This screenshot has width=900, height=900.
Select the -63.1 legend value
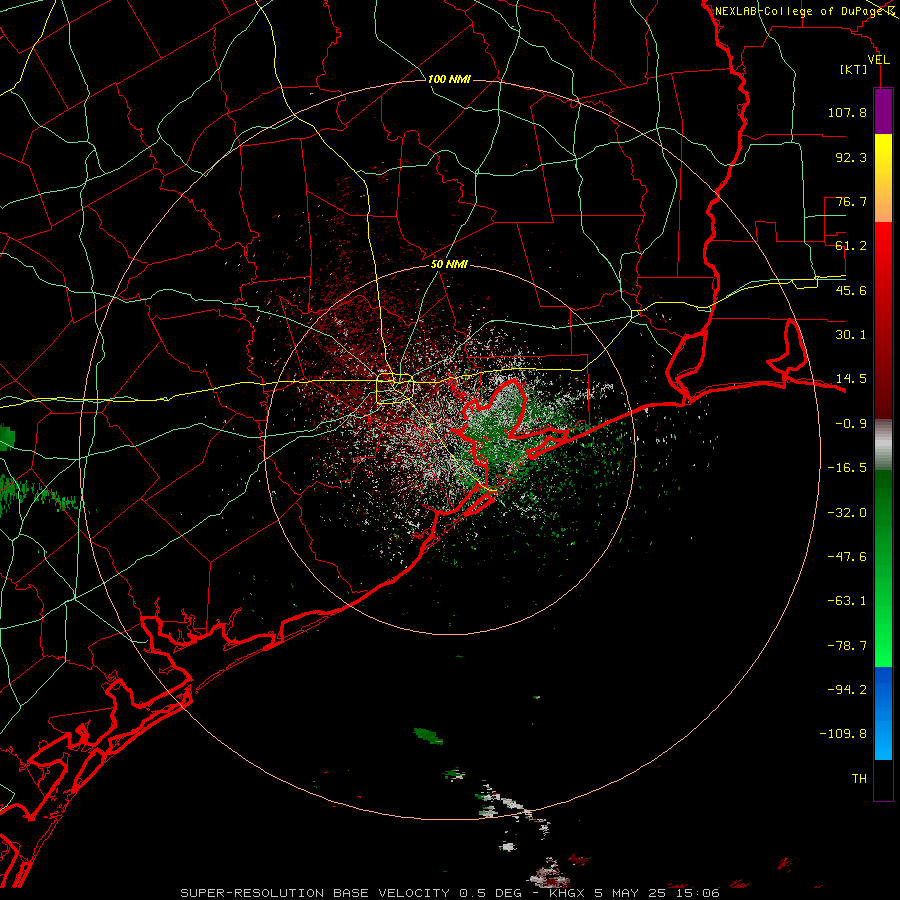[847, 601]
